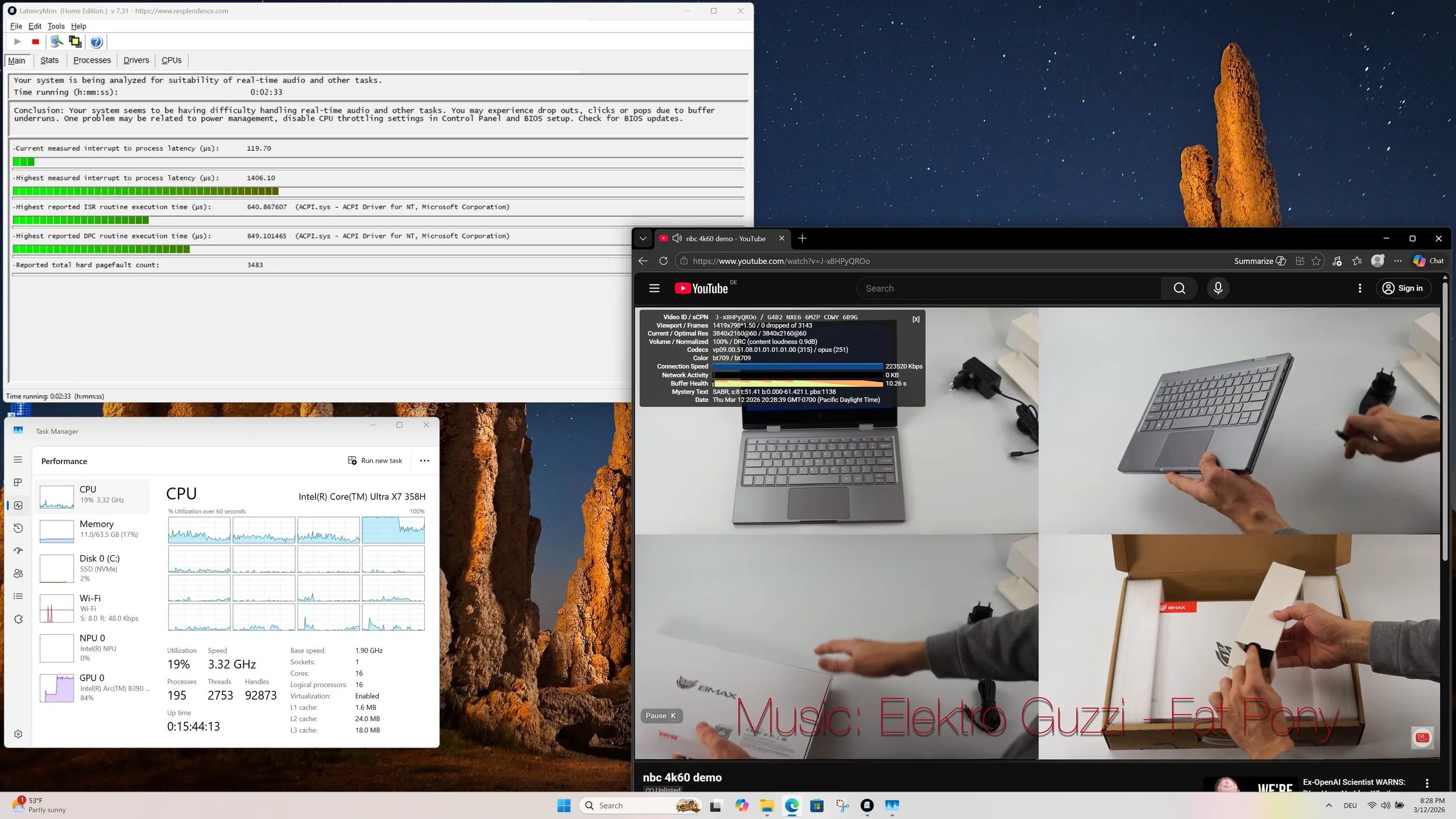This screenshot has width=1456, height=819.
Task: Click the green play start monitor icon
Action: tap(17, 42)
